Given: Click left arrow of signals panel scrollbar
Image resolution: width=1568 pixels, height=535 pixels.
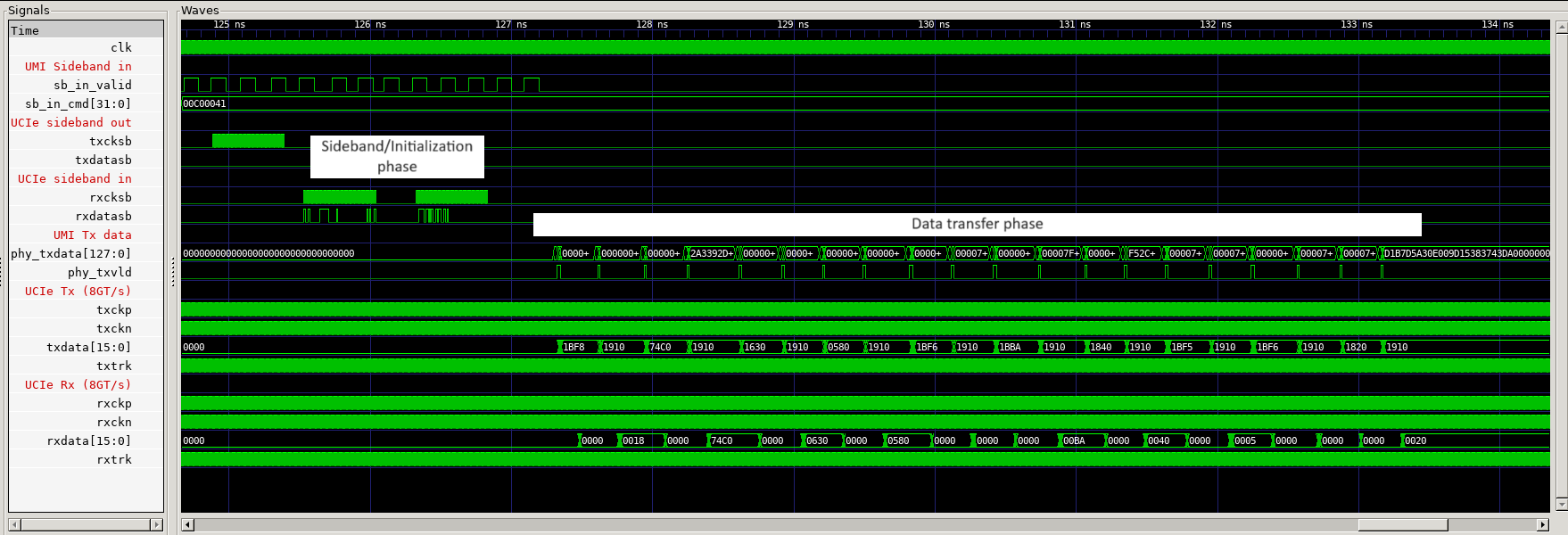Looking at the screenshot, I should pyautogui.click(x=14, y=524).
